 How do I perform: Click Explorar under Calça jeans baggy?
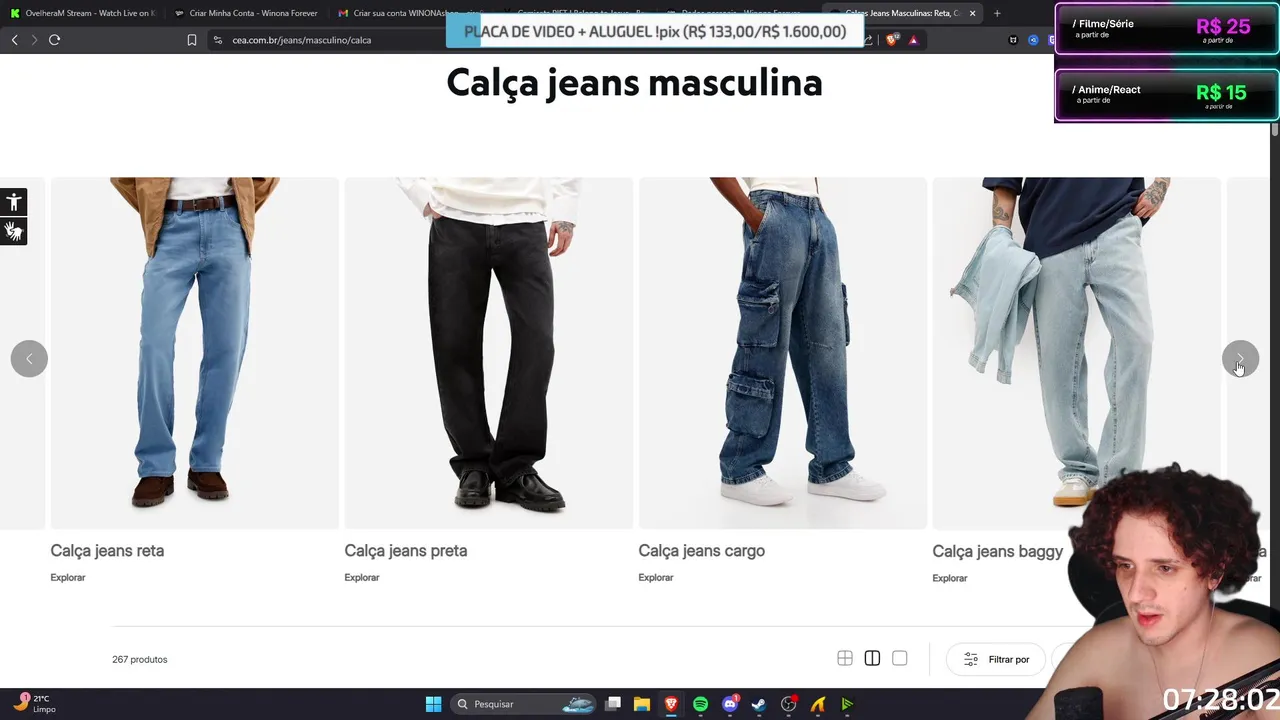click(950, 578)
